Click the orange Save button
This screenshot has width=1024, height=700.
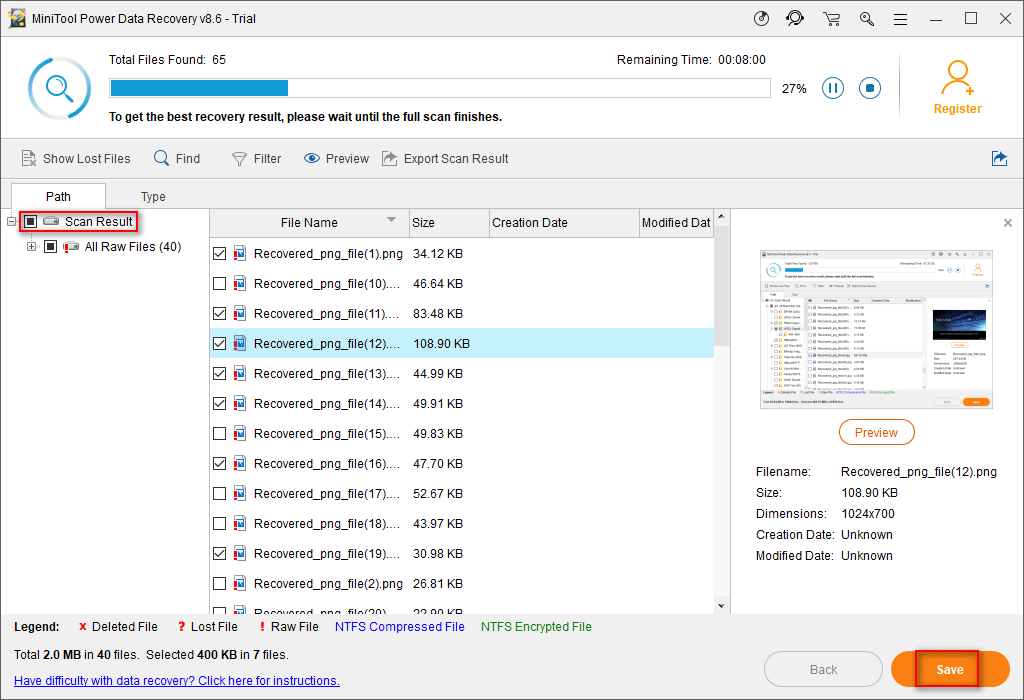click(x=949, y=669)
